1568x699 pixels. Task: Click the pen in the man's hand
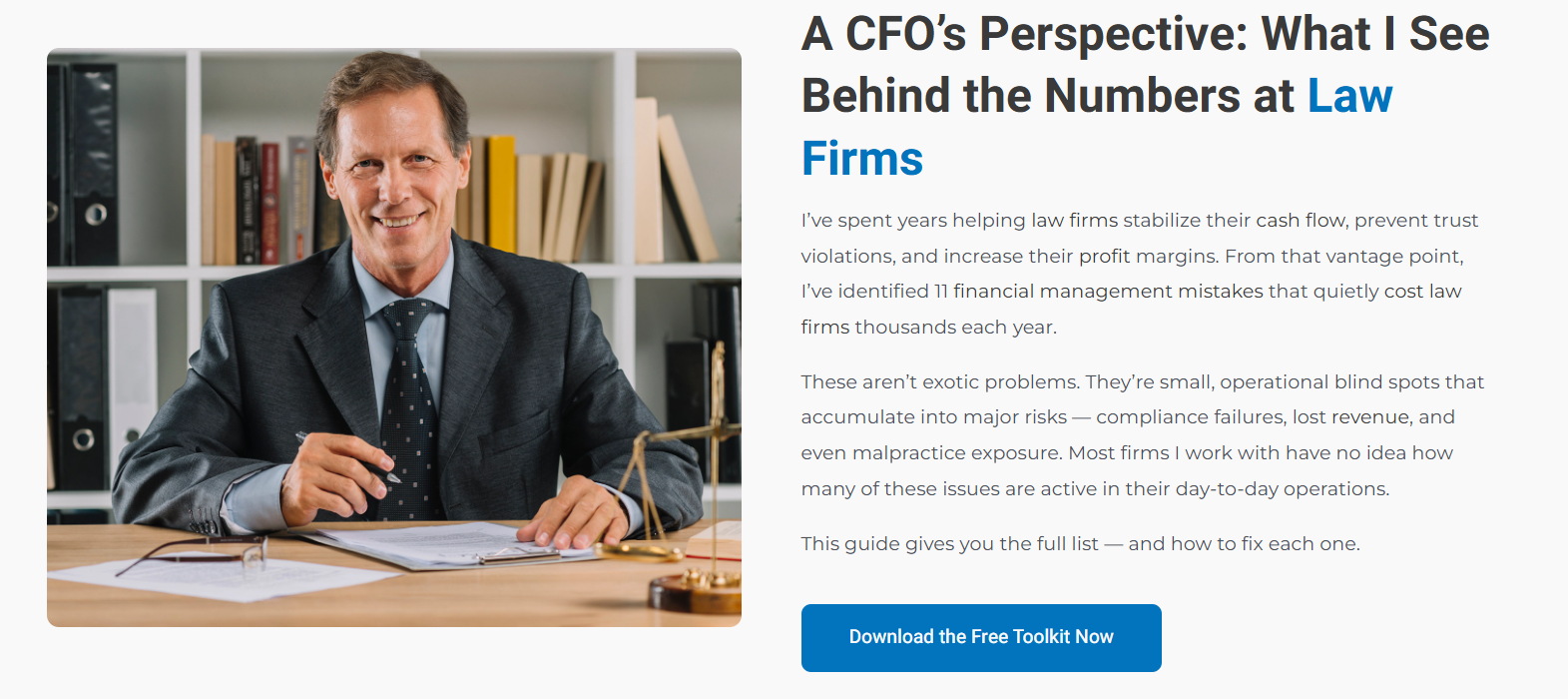(x=346, y=458)
